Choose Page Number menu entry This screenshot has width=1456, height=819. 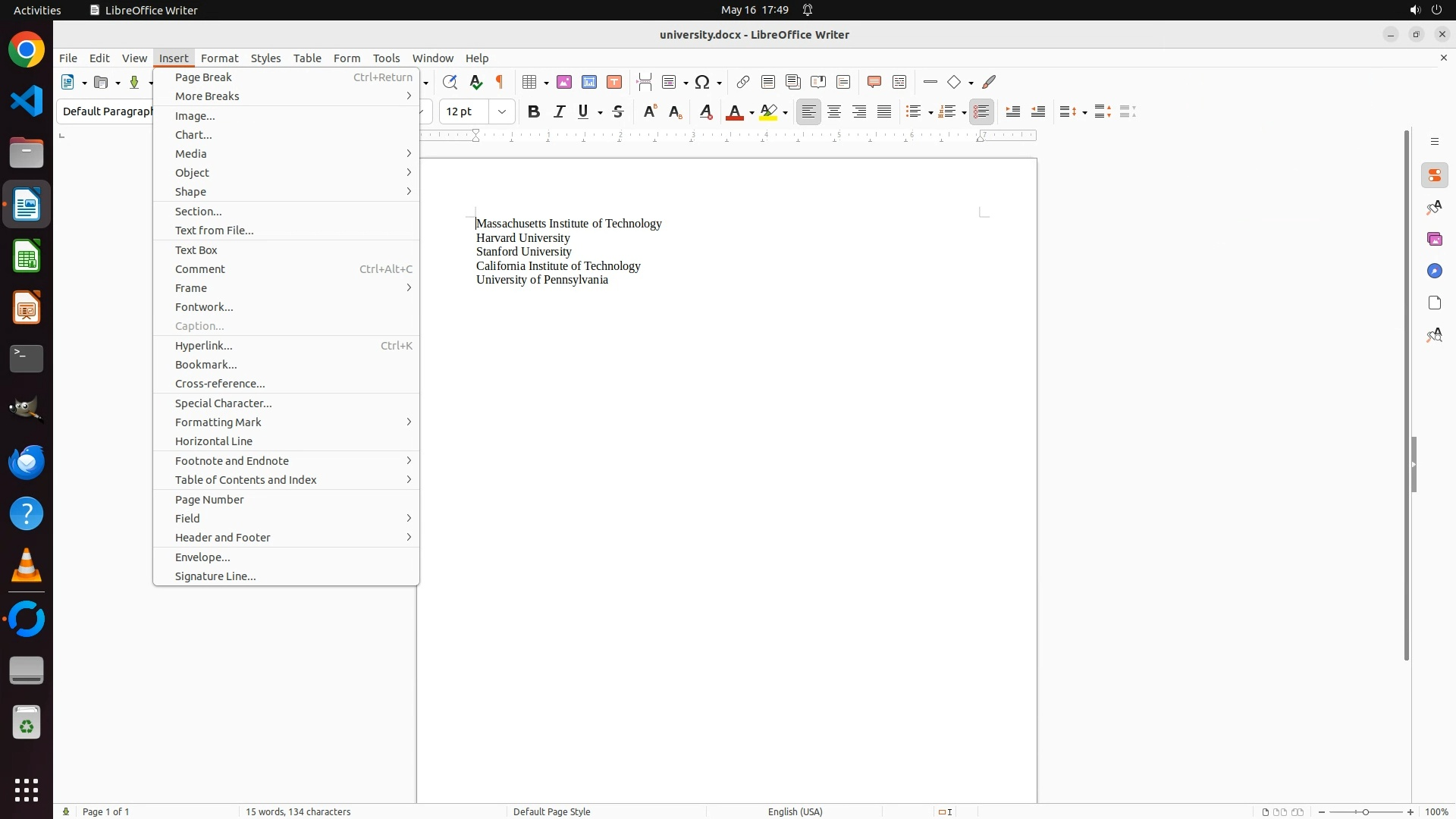click(x=209, y=500)
